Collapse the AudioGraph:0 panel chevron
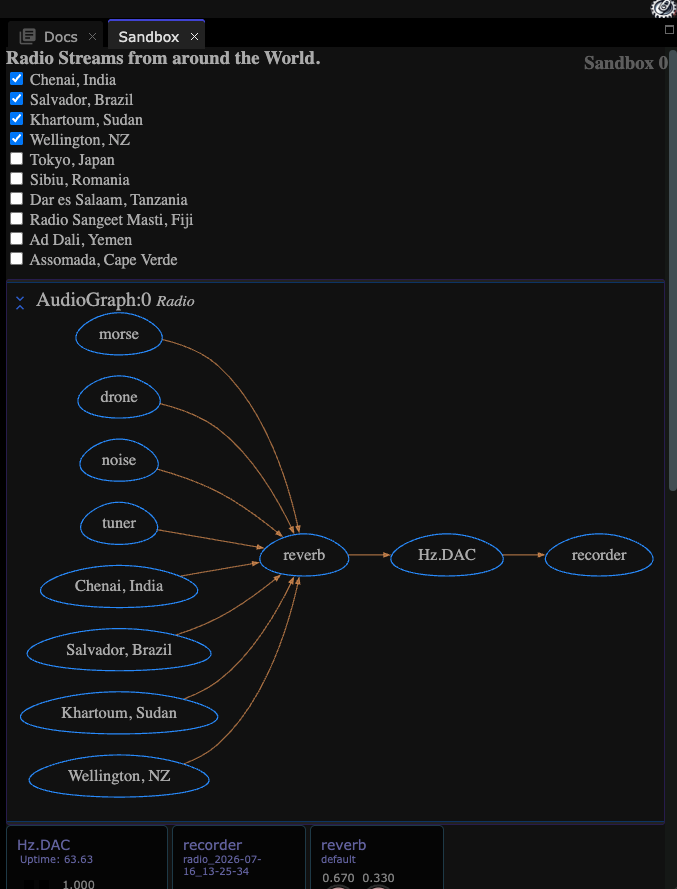The width and height of the screenshot is (677, 889). 20,302
